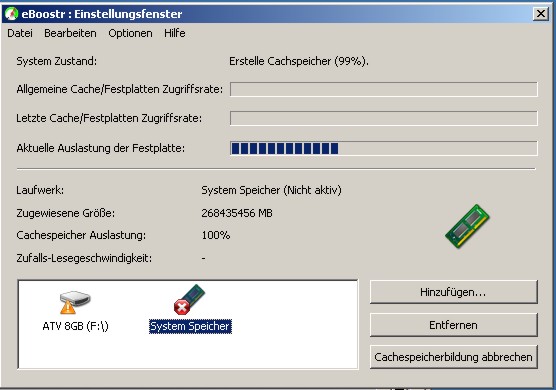Open the Hilfe menu
The image size is (556, 390).
(174, 33)
